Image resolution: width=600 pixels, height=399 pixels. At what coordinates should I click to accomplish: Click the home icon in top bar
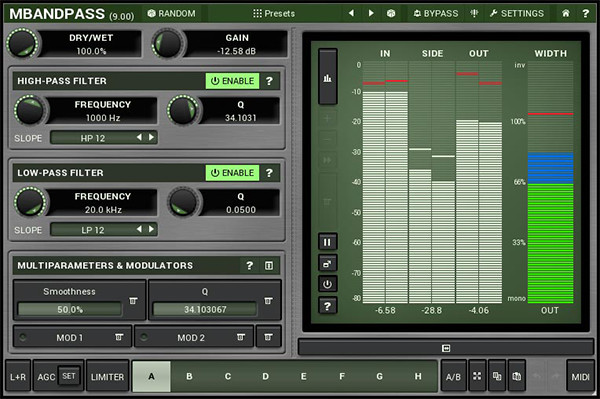[x=566, y=13]
